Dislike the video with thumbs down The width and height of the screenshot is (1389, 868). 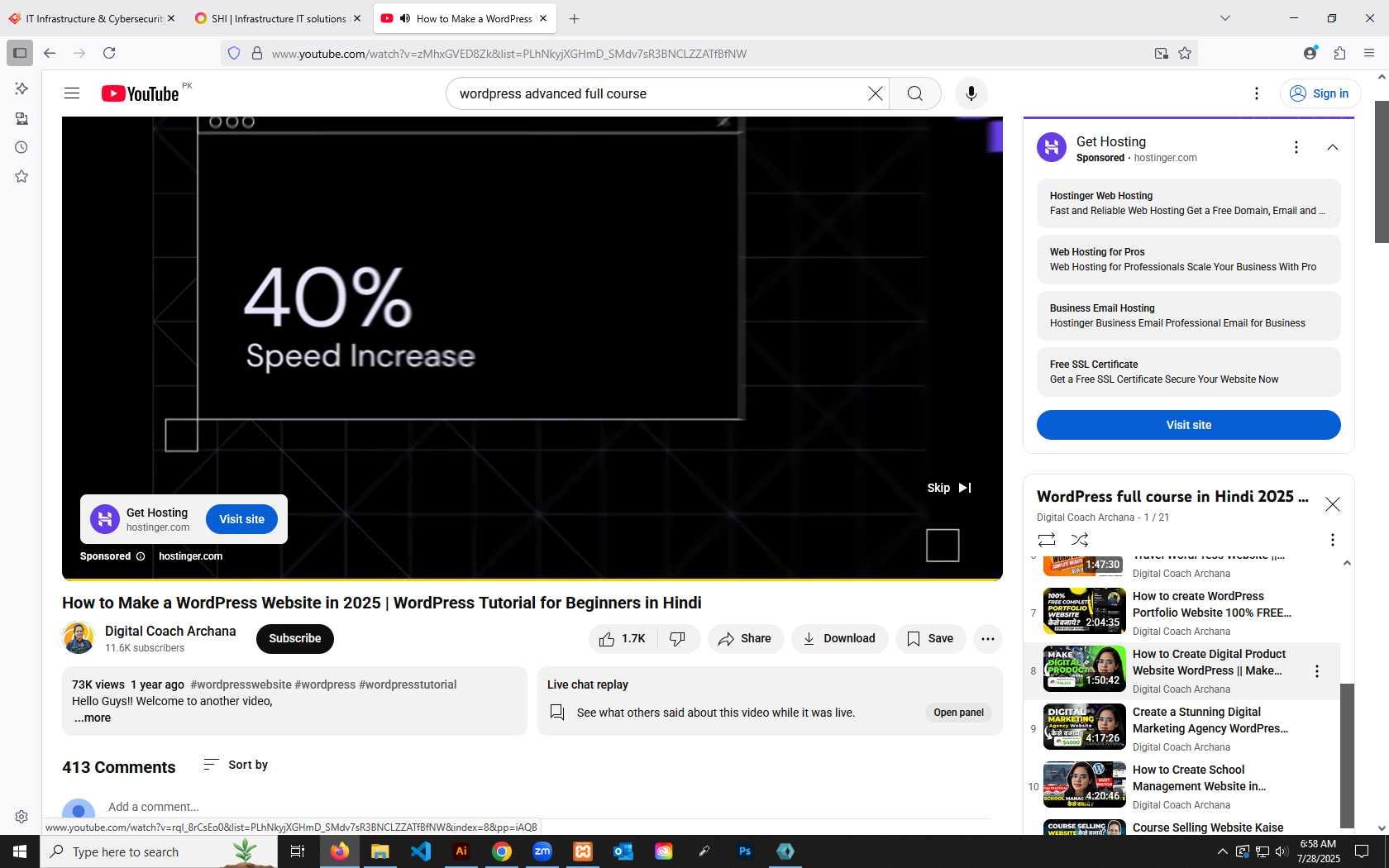(678, 638)
